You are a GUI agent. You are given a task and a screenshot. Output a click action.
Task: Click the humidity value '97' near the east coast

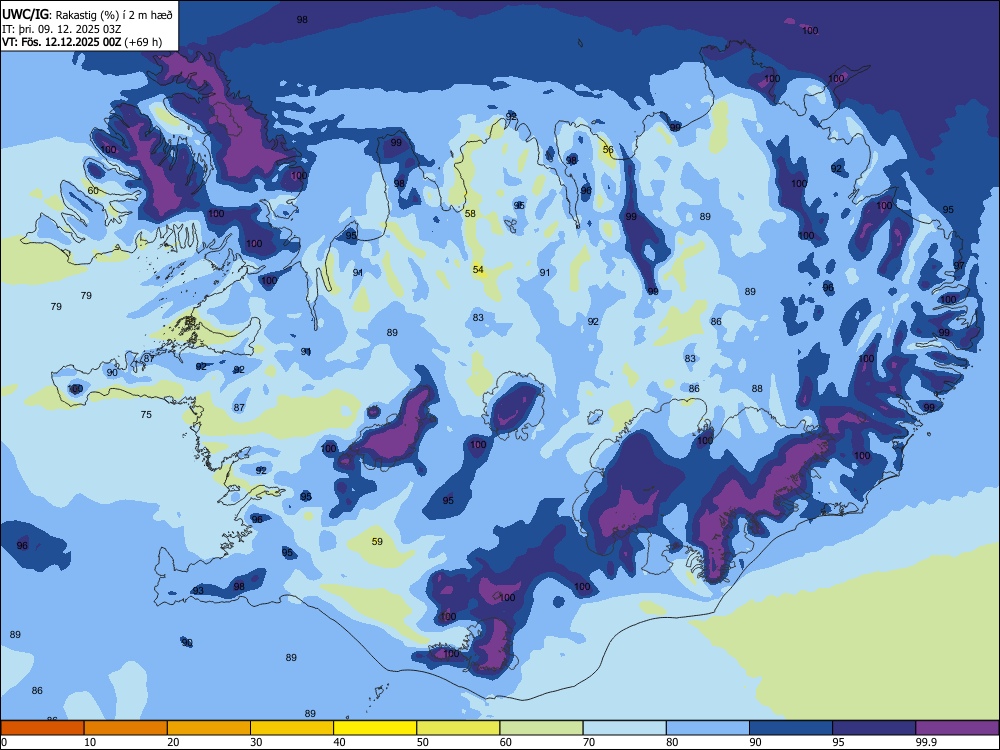click(x=959, y=265)
